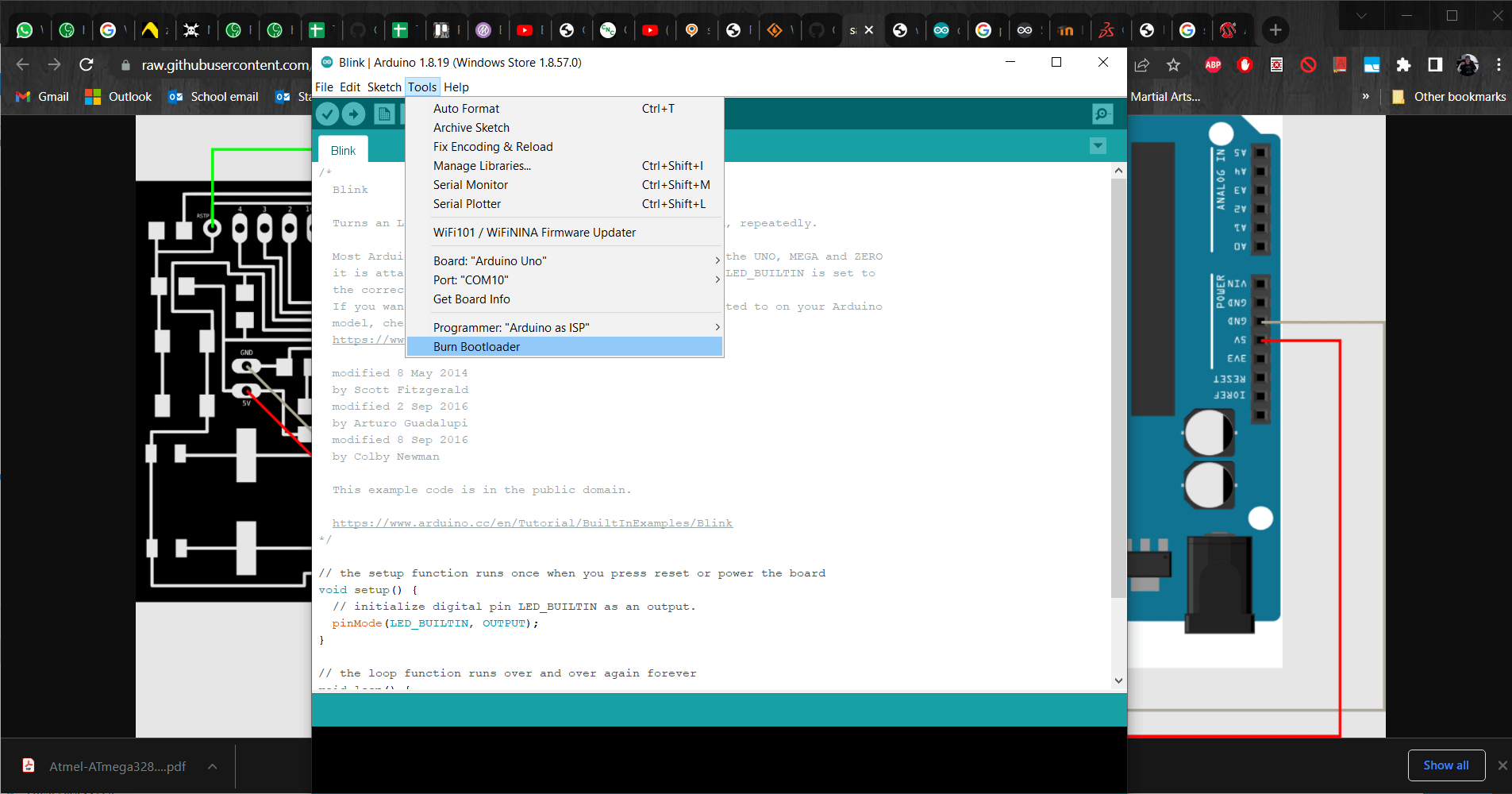Click the editor scrollbar down arrow

coord(1118,680)
